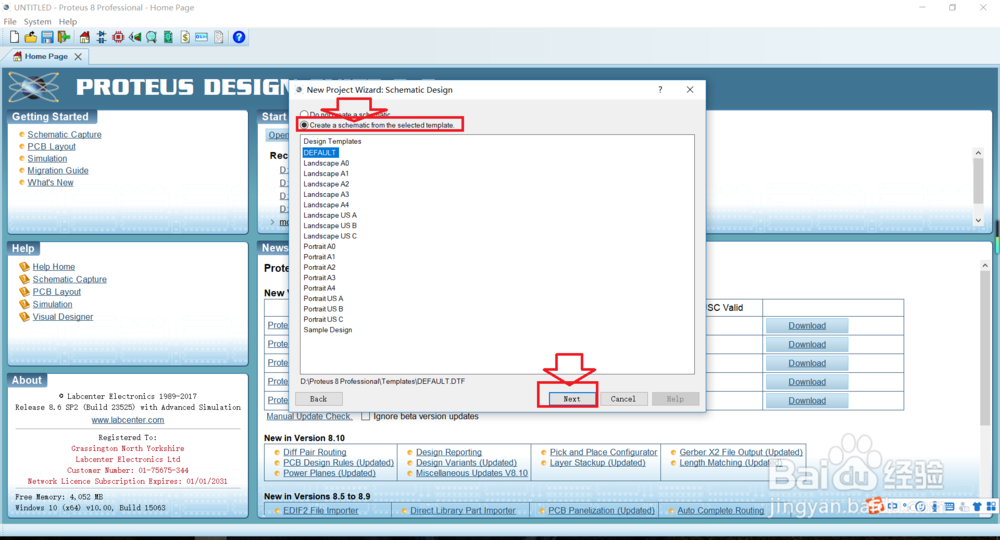Viewport: 1000px width, 540px height.
Task: Select the Portrait A3 template
Action: click(319, 277)
